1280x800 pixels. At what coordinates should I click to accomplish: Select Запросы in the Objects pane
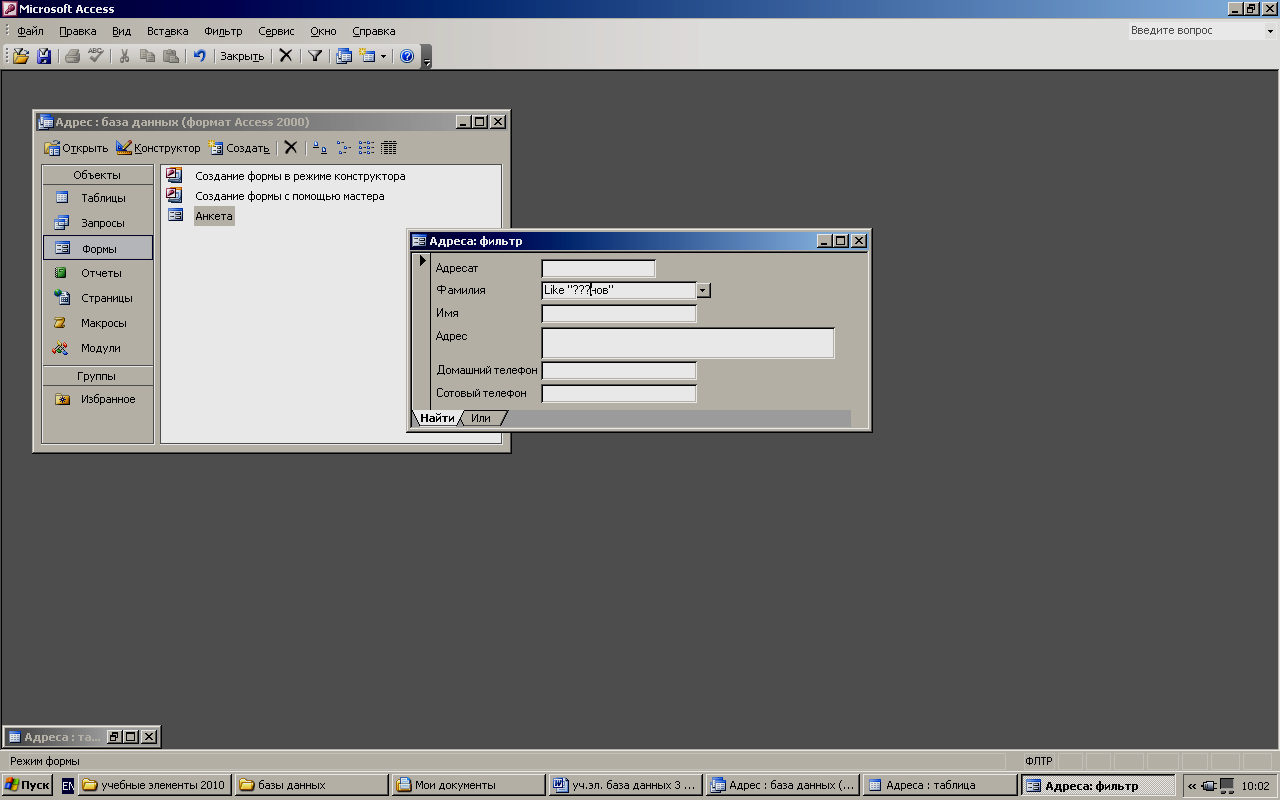[98, 223]
